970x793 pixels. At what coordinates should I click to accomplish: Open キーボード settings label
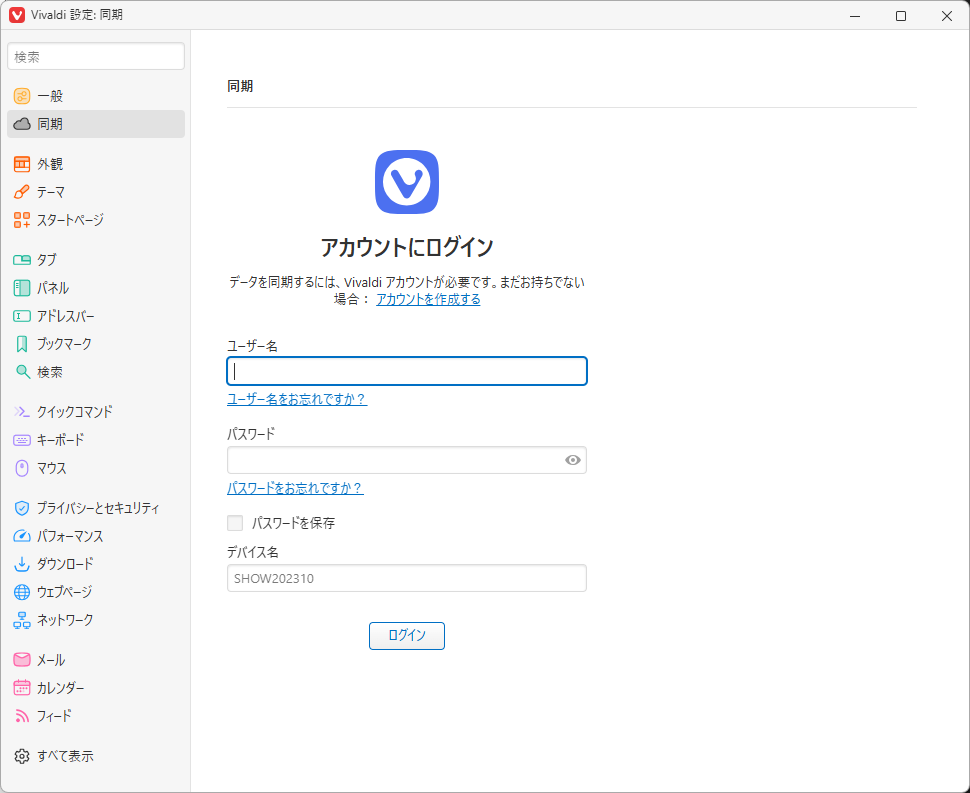(x=61, y=440)
